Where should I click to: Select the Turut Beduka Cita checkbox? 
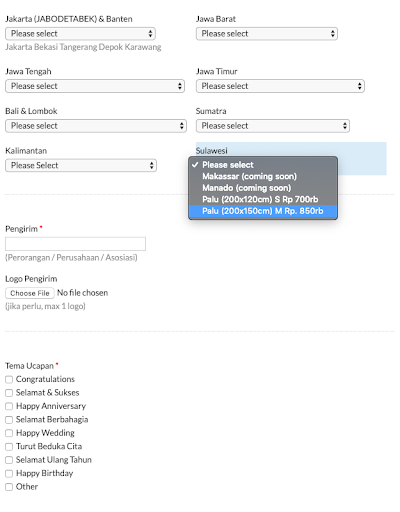pyautogui.click(x=9, y=447)
